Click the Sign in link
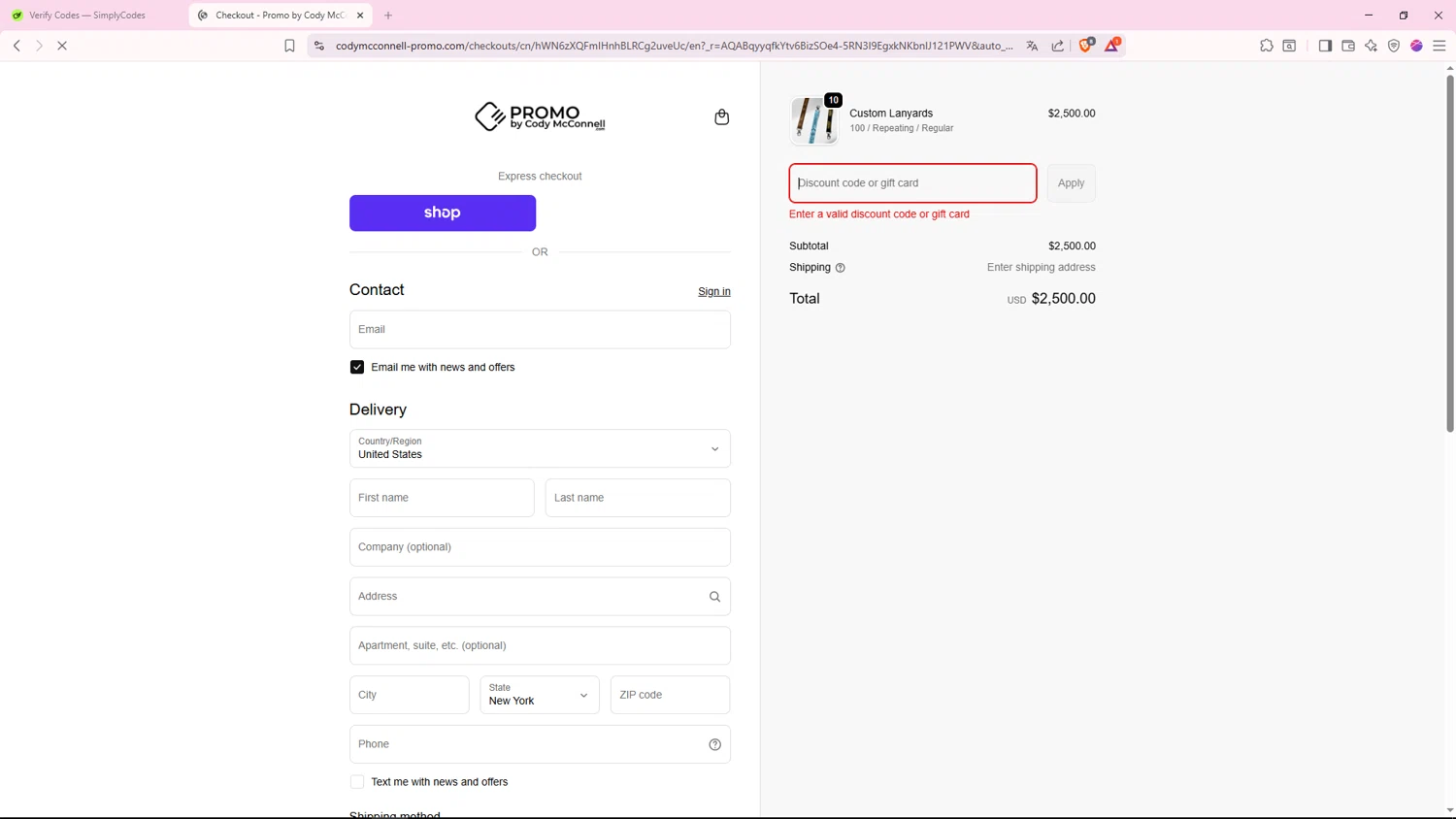The image size is (1456, 819). 714,291
